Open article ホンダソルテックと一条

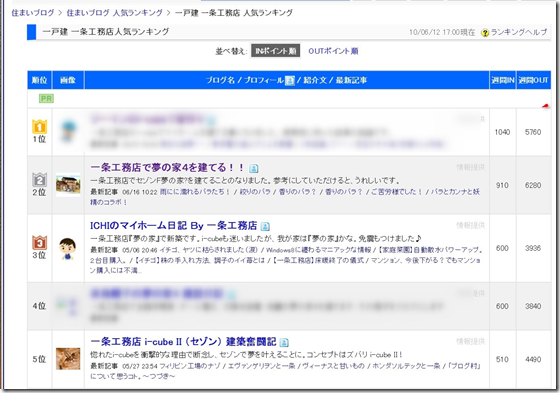pos(406,366)
